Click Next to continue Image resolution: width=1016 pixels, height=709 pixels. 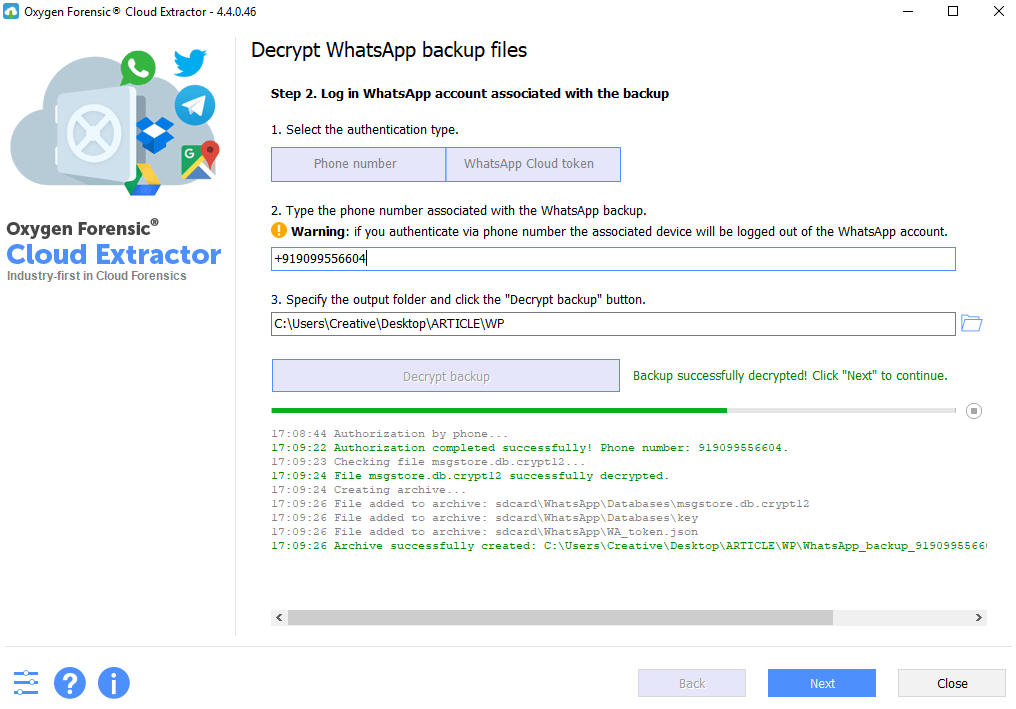click(x=822, y=683)
